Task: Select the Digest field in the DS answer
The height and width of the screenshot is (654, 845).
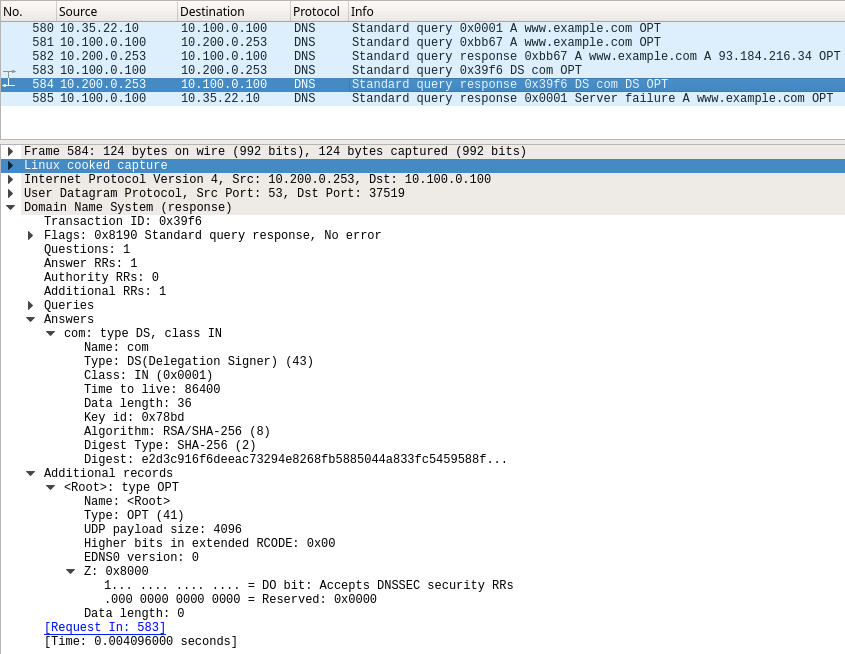Action: tap(295, 460)
